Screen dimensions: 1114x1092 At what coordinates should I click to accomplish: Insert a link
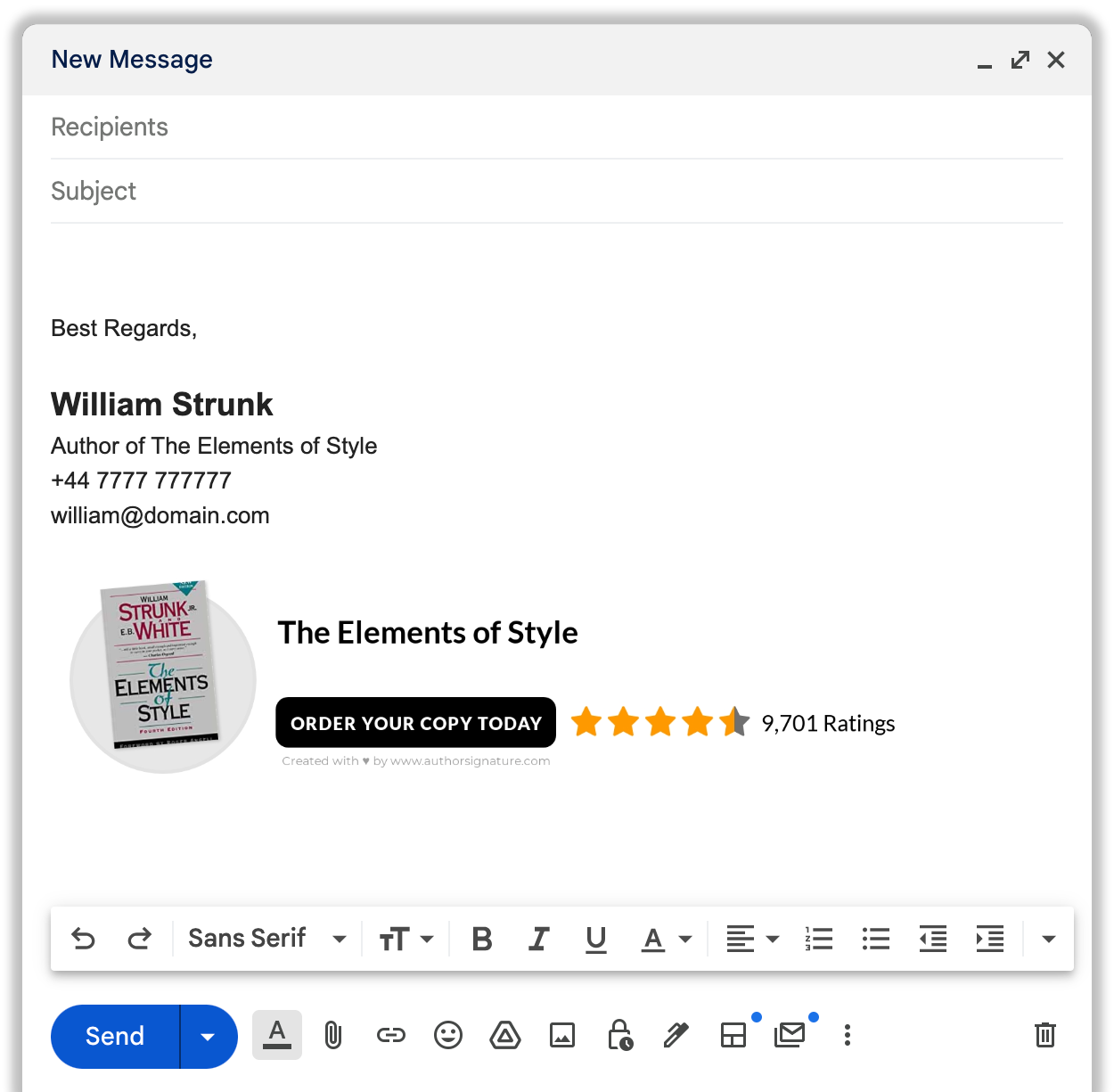[391, 1035]
